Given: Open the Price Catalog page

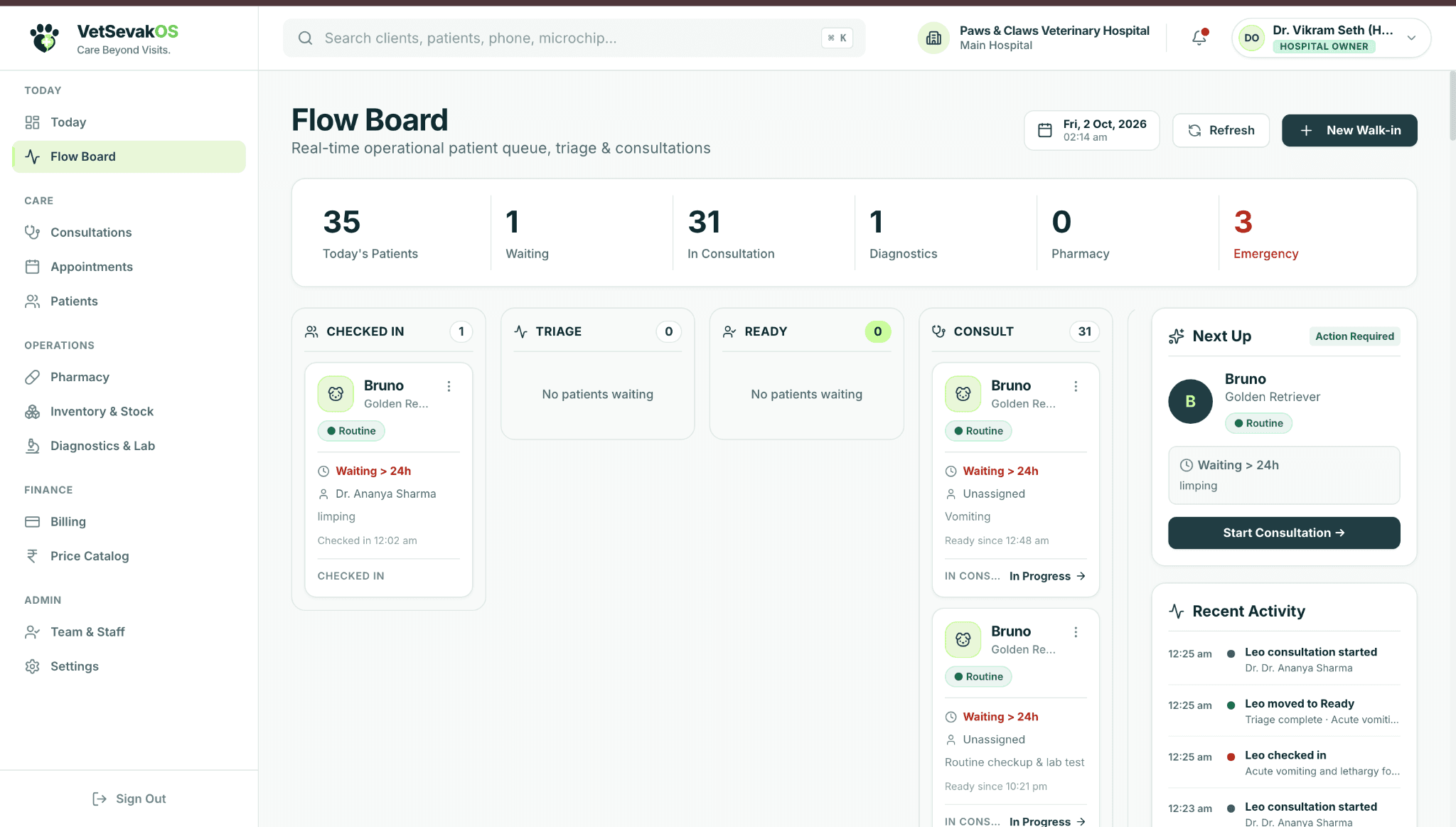Looking at the screenshot, I should [129, 556].
